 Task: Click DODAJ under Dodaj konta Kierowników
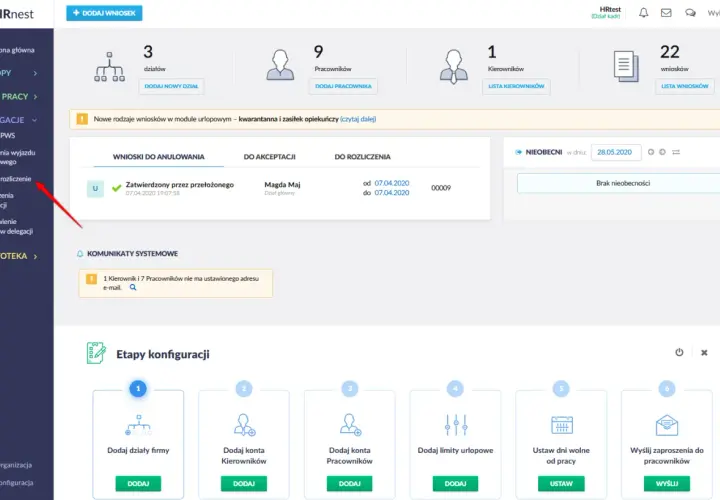coord(244,483)
